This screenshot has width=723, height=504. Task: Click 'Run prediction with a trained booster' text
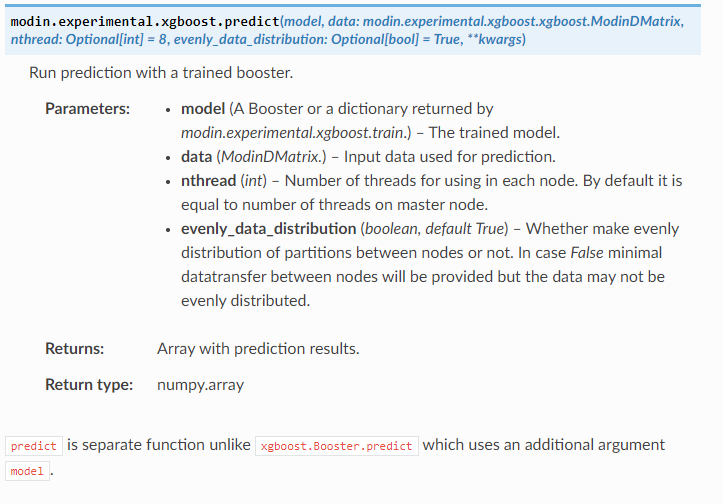(x=161, y=73)
